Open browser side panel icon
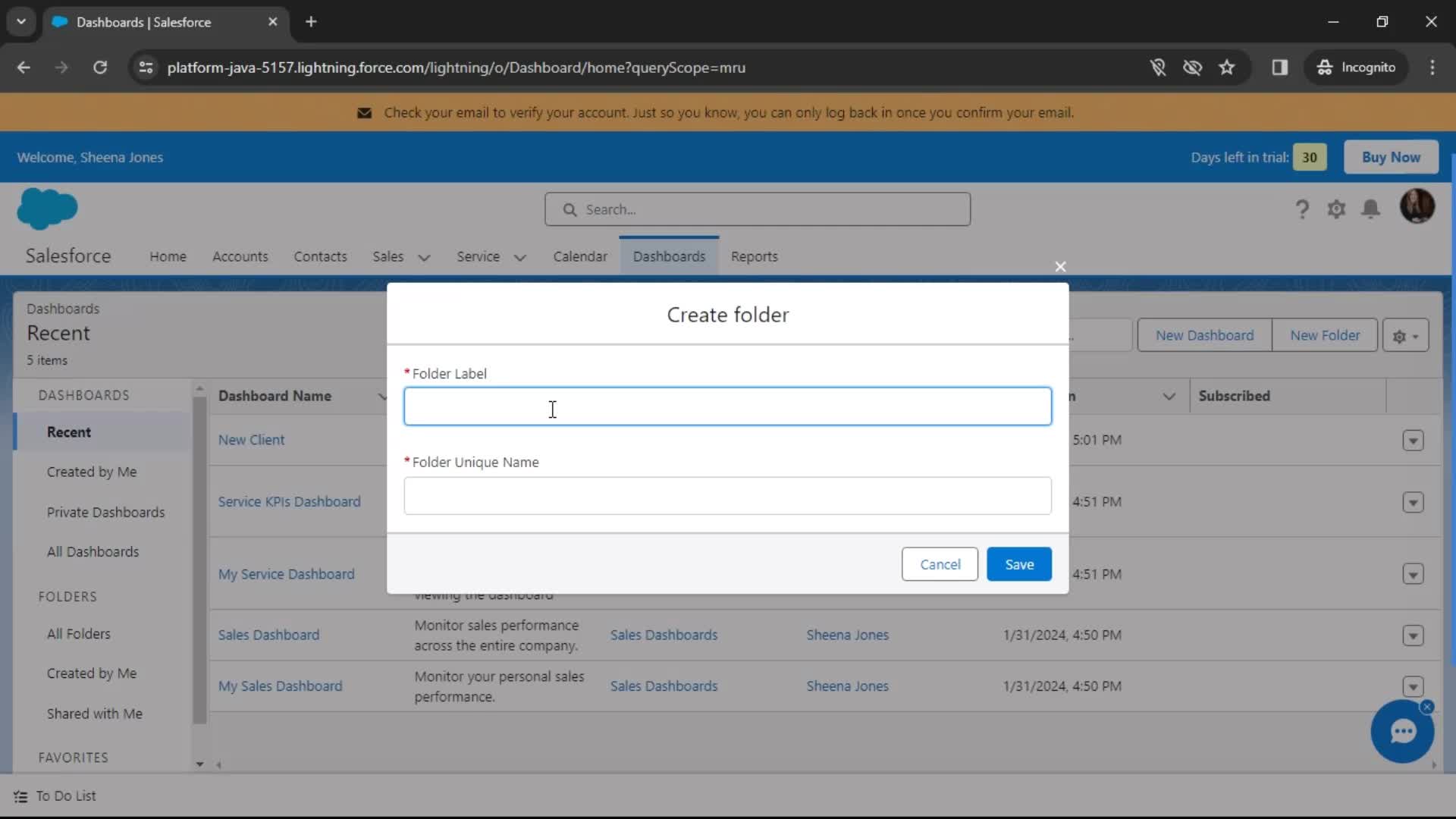This screenshot has height=819, width=1456. click(x=1280, y=67)
